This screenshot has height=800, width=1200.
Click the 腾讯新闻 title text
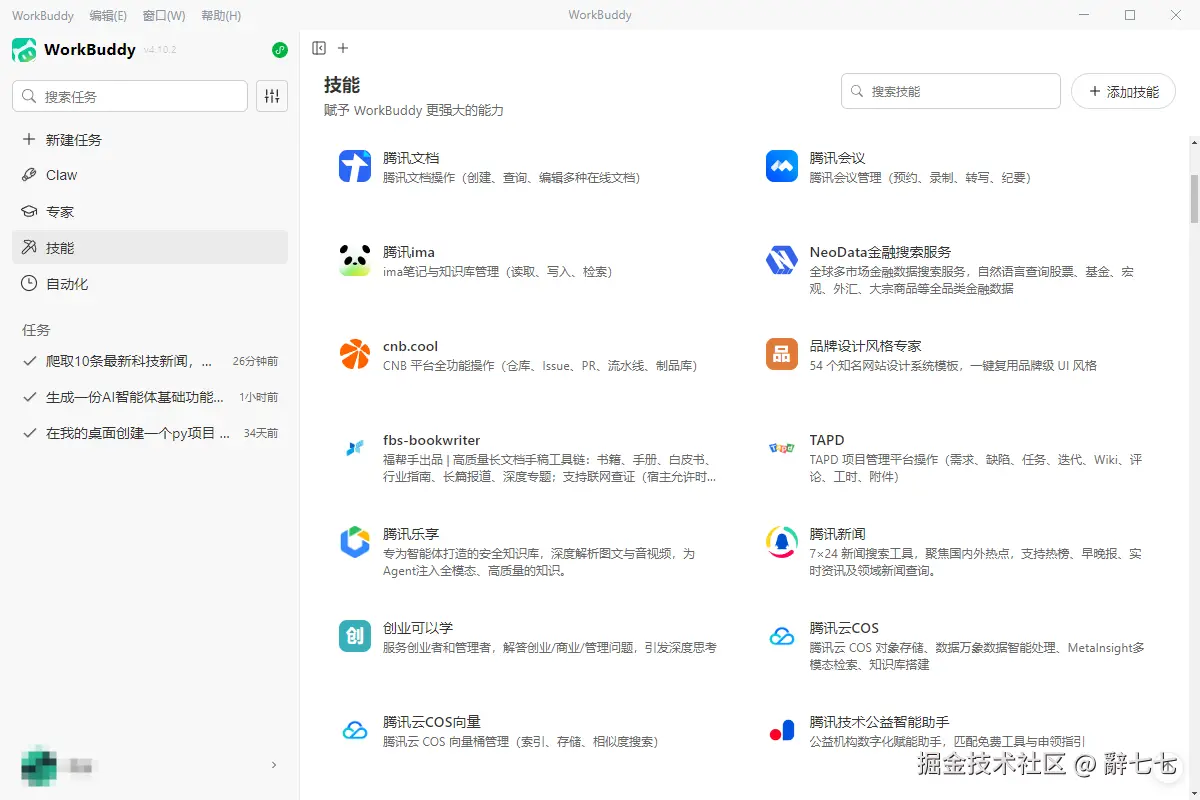coord(838,534)
